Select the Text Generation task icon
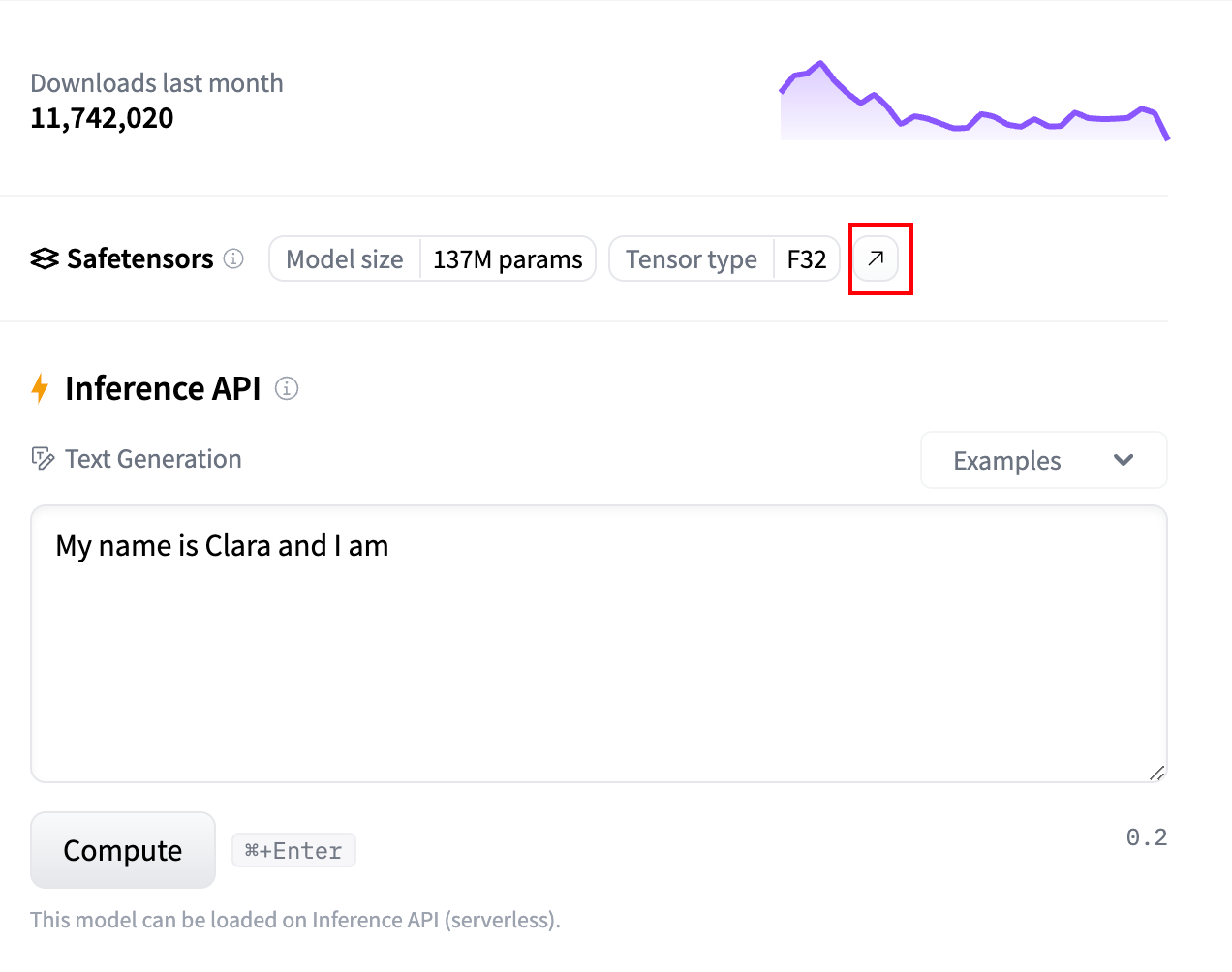Viewport: 1232px width, 972px height. click(43, 458)
